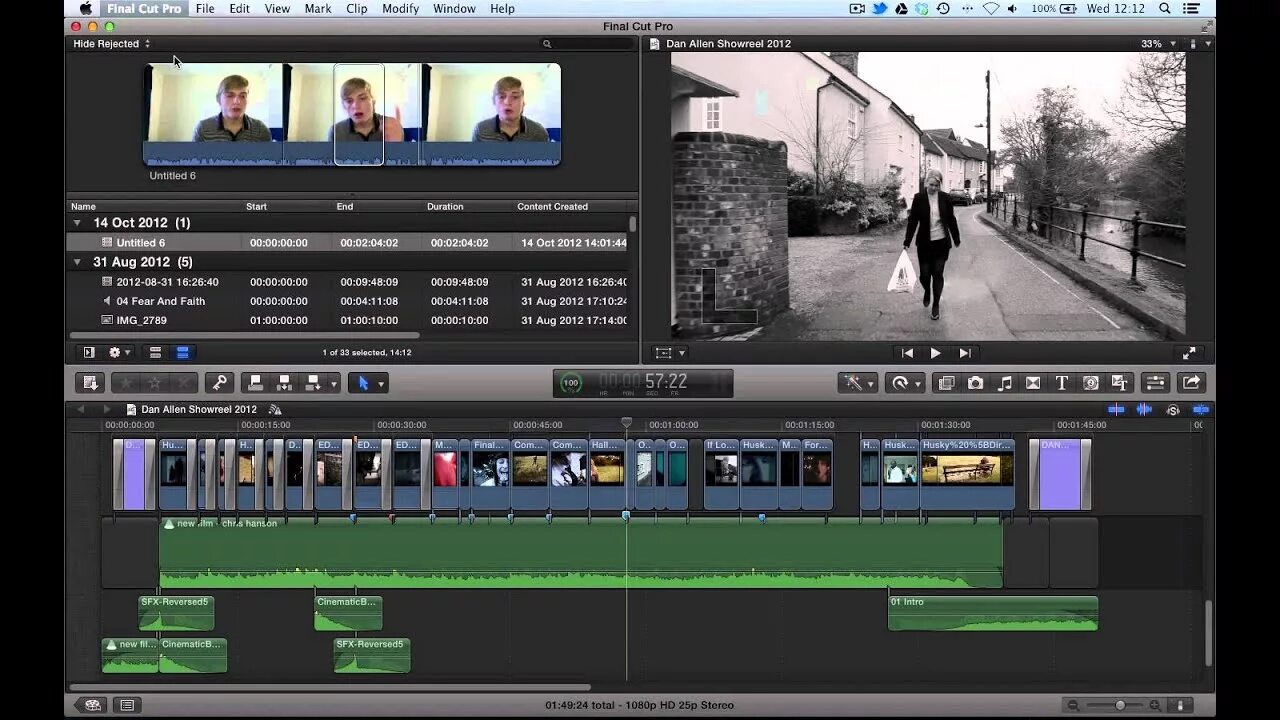Open the Background Tasks 100% indicator
This screenshot has height=720, width=1280.
[x=571, y=383]
